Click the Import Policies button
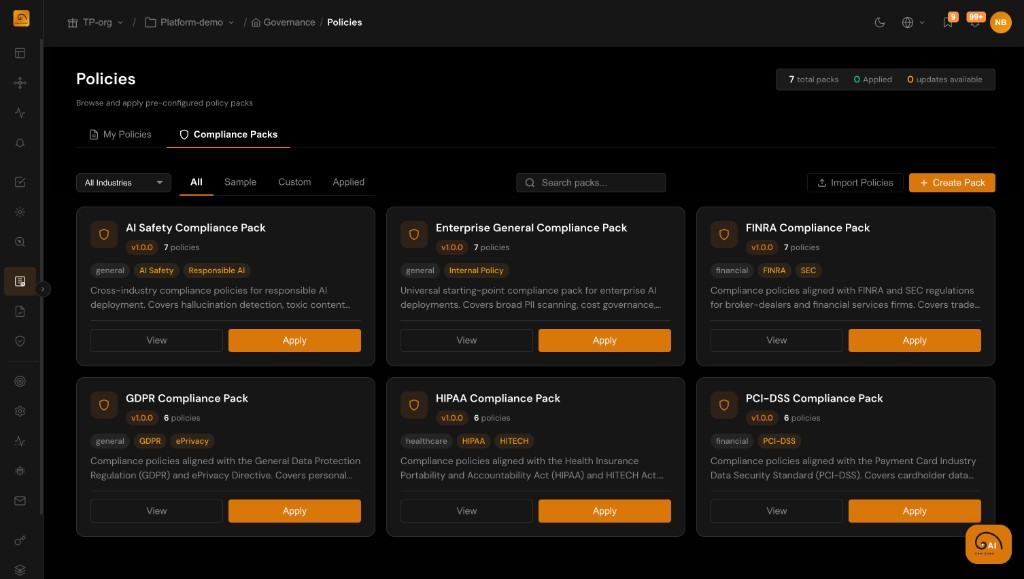Screen dimensions: 1024x579 [x=855, y=183]
